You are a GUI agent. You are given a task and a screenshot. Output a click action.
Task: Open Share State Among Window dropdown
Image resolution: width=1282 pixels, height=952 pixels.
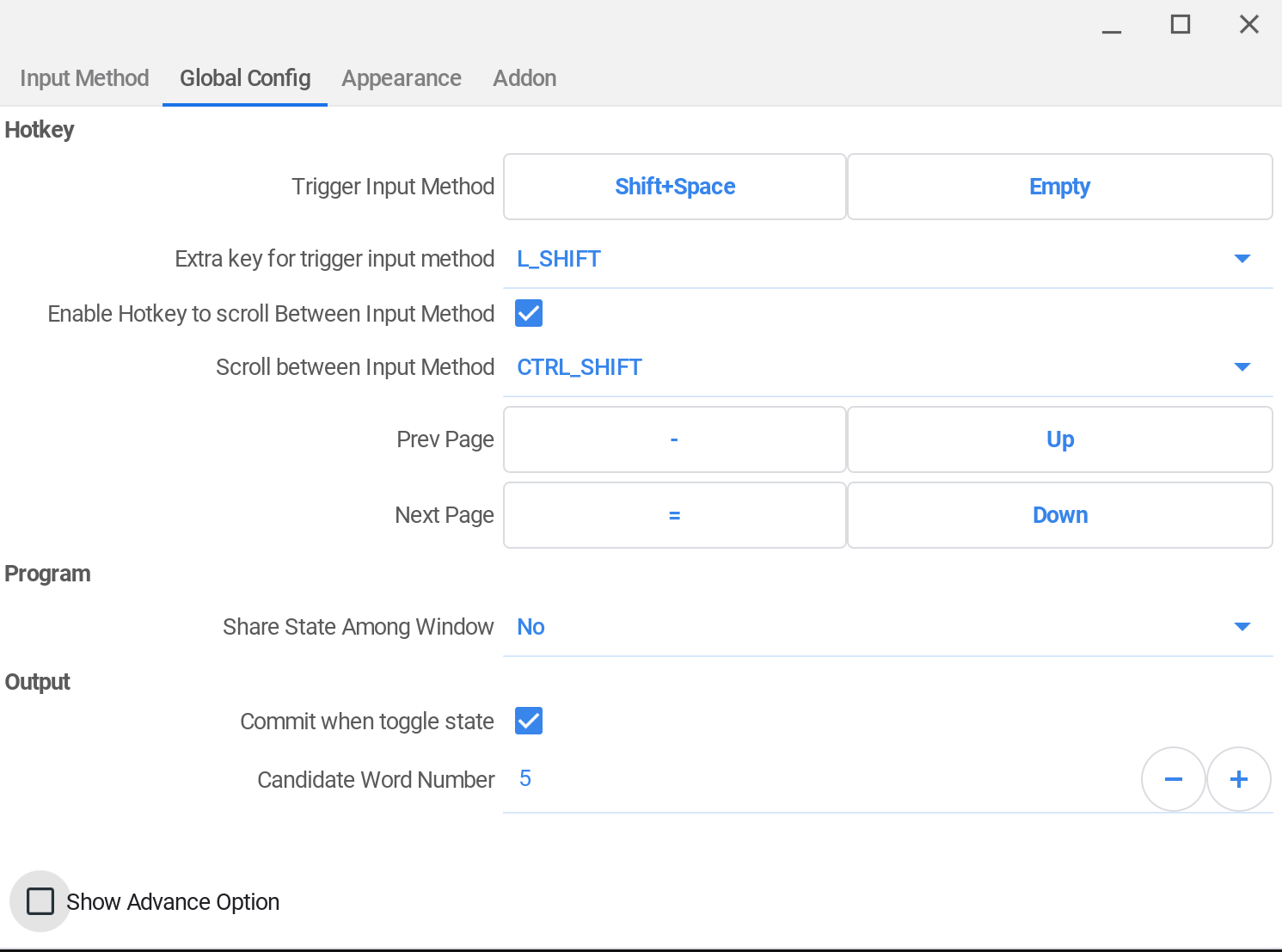[x=887, y=627]
